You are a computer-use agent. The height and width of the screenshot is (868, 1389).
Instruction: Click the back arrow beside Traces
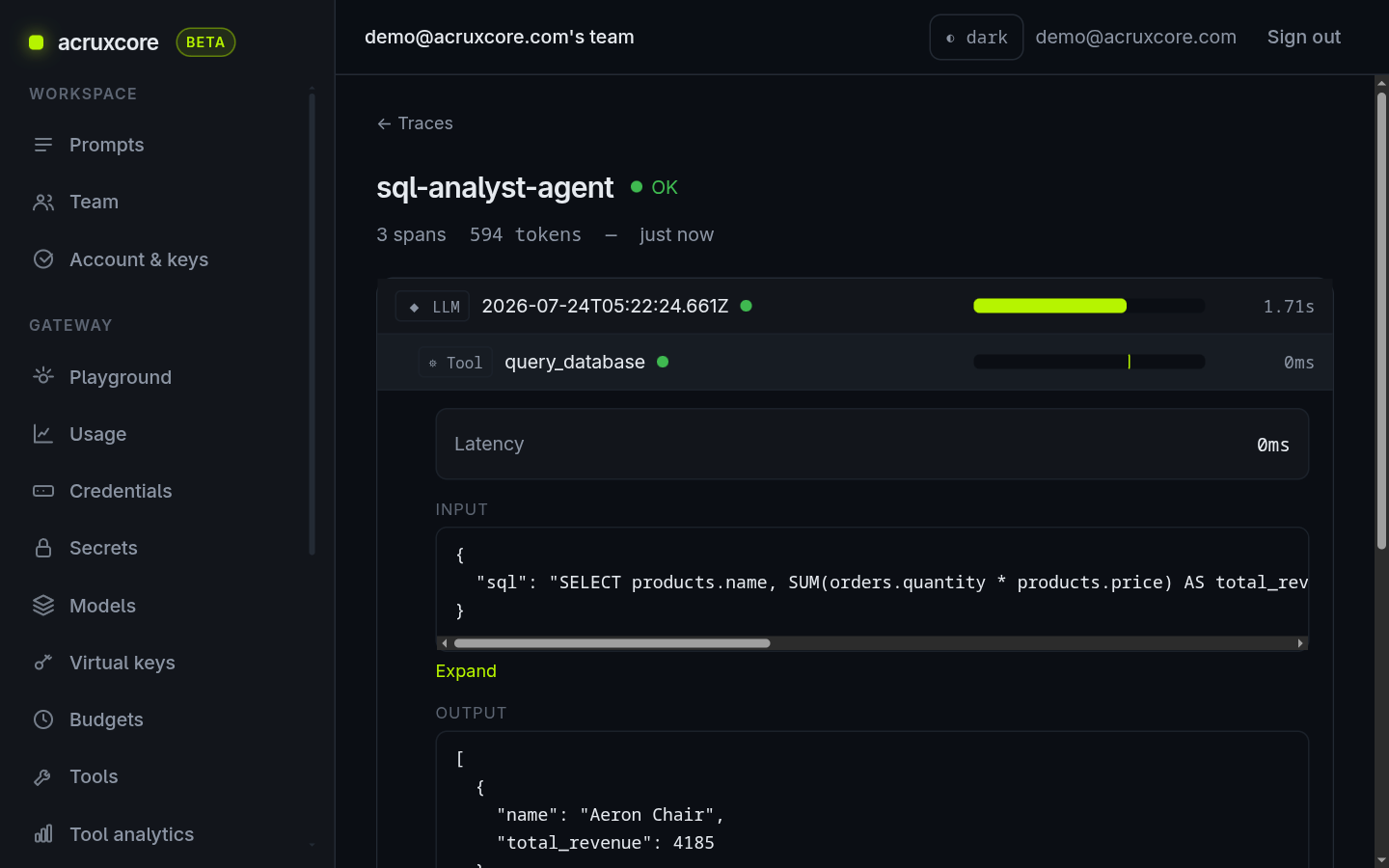(x=384, y=123)
